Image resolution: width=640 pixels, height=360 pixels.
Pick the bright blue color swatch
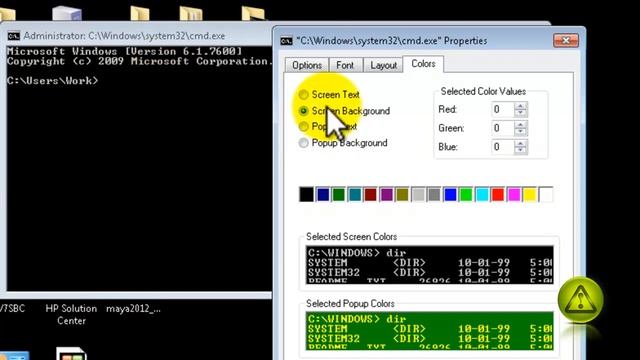(x=450, y=195)
